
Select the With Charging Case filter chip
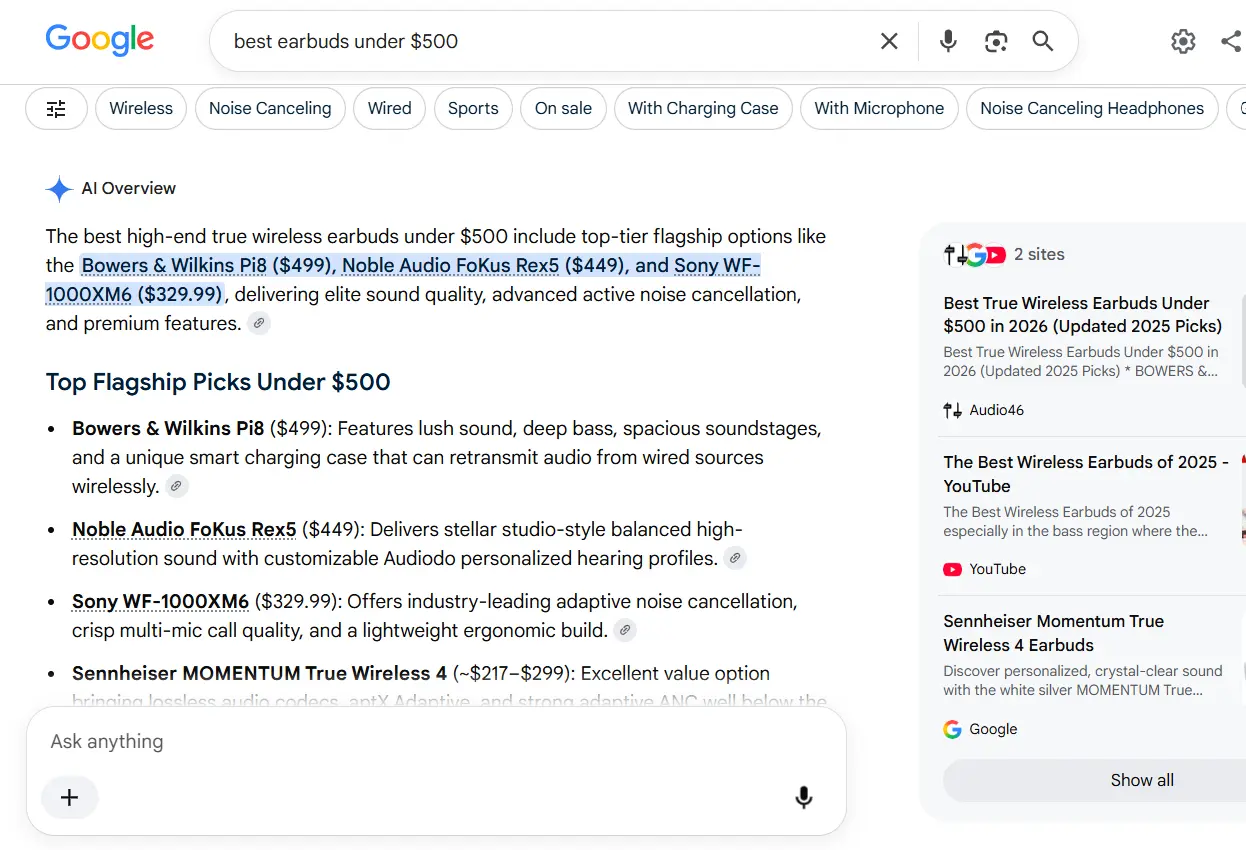(703, 109)
